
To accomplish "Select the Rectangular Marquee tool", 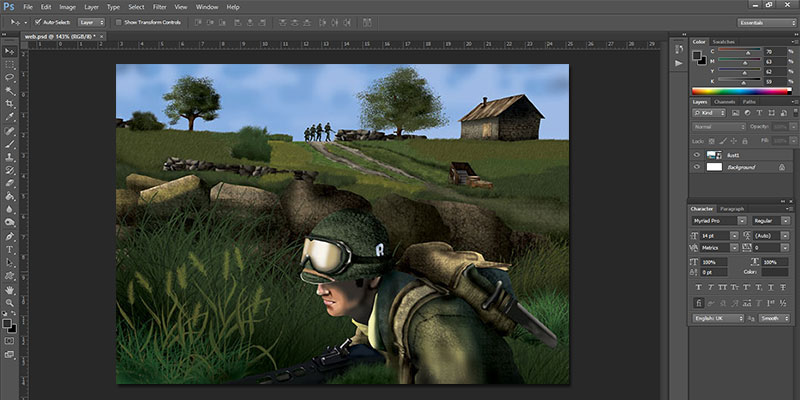I will 10,65.
